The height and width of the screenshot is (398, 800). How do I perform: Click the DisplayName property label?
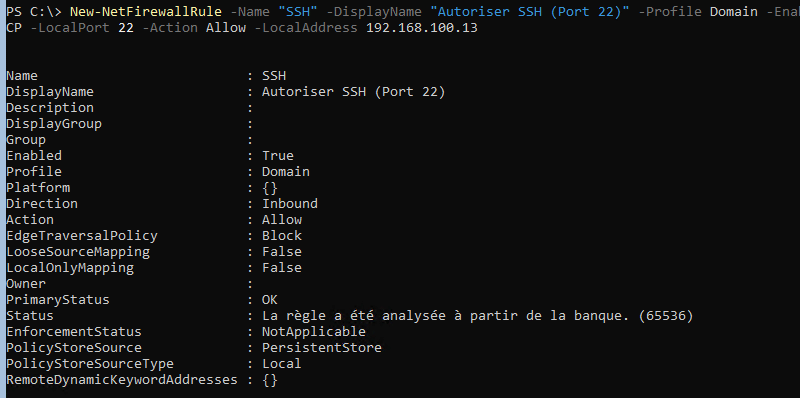point(50,92)
